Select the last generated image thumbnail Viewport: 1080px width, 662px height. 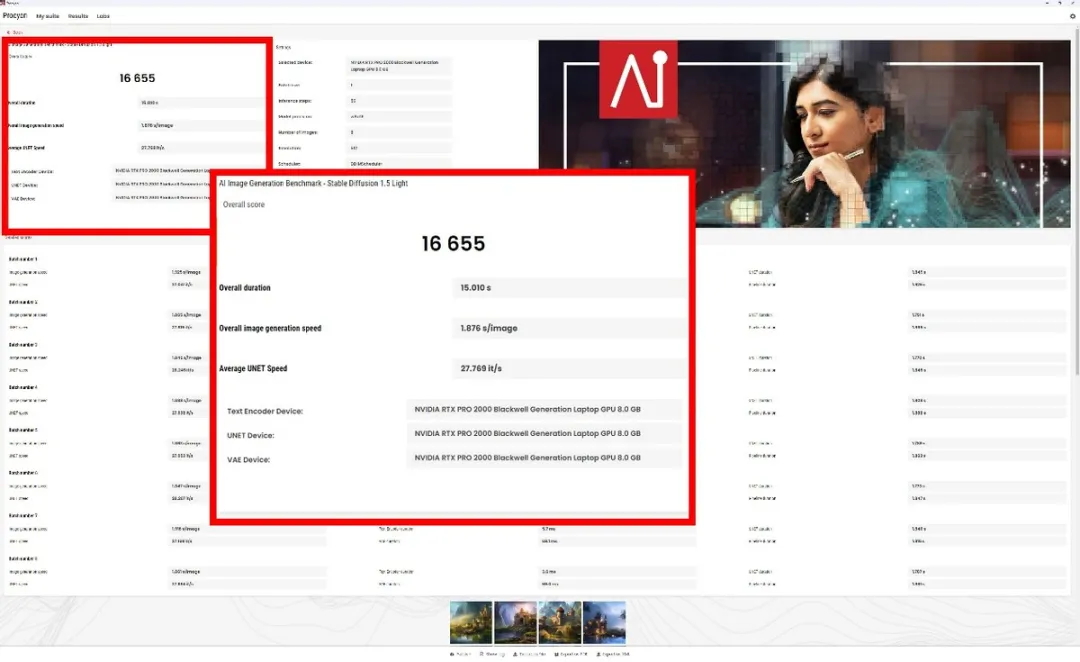(604, 622)
